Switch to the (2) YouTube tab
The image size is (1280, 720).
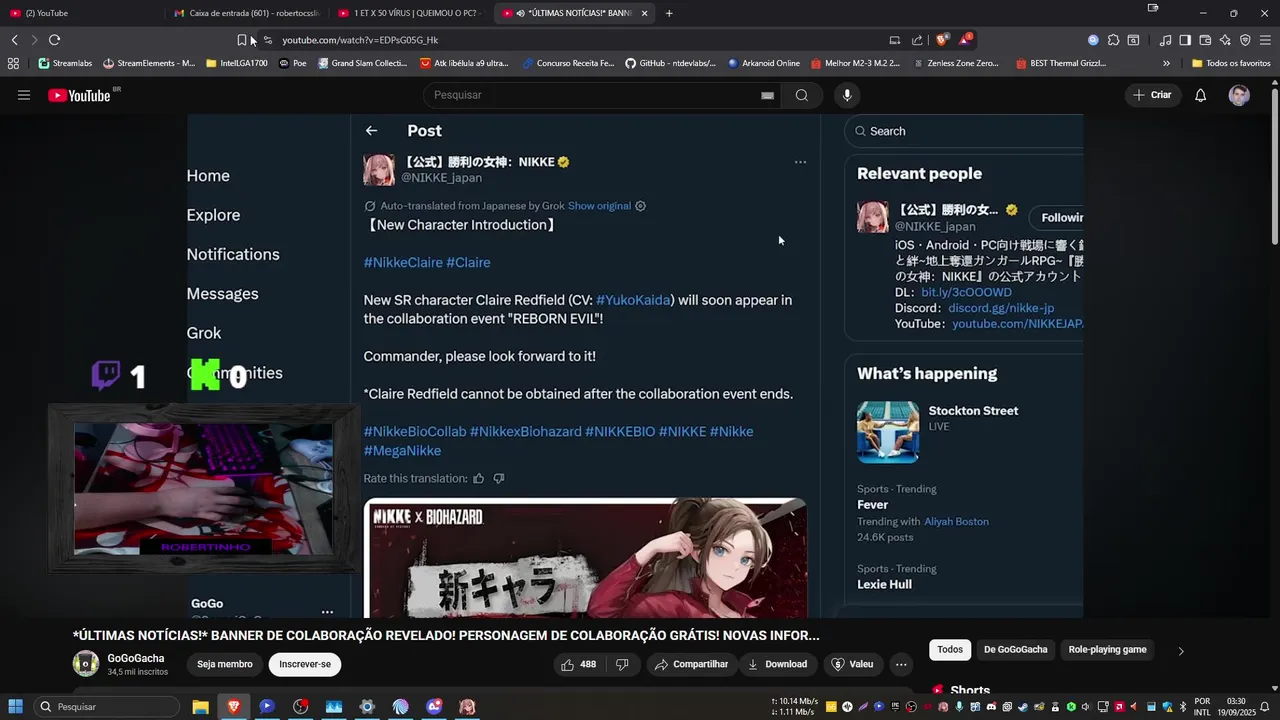pos(82,13)
